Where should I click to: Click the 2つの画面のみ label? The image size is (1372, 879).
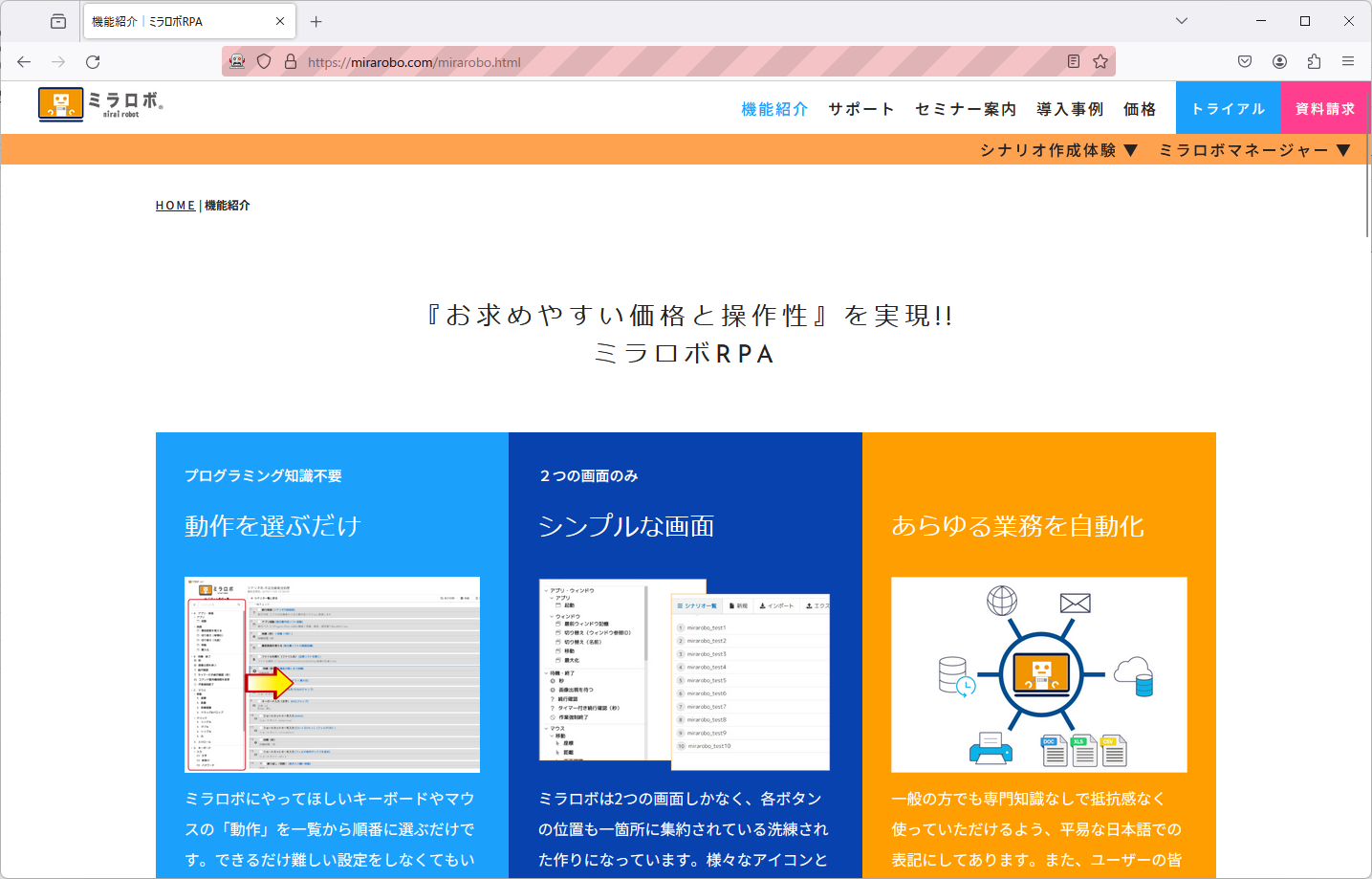tap(589, 475)
